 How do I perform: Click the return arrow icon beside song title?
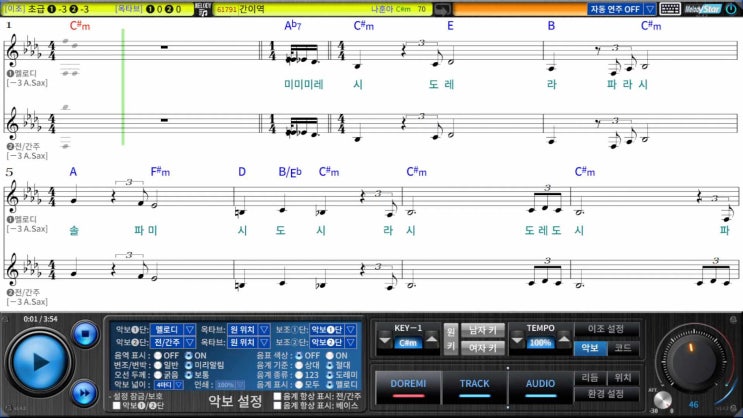442,9
